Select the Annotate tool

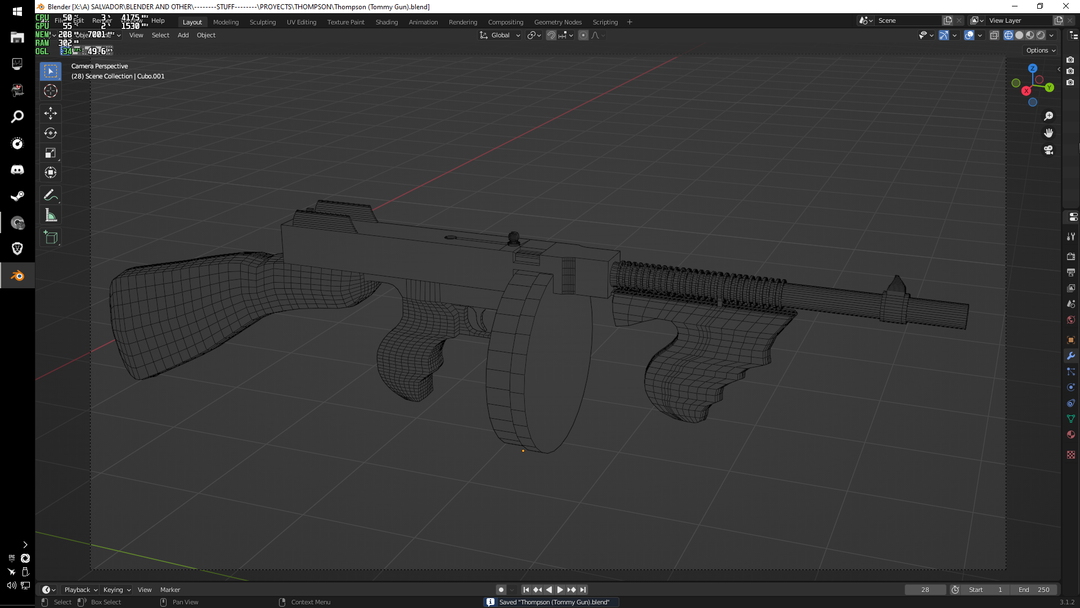(50, 195)
